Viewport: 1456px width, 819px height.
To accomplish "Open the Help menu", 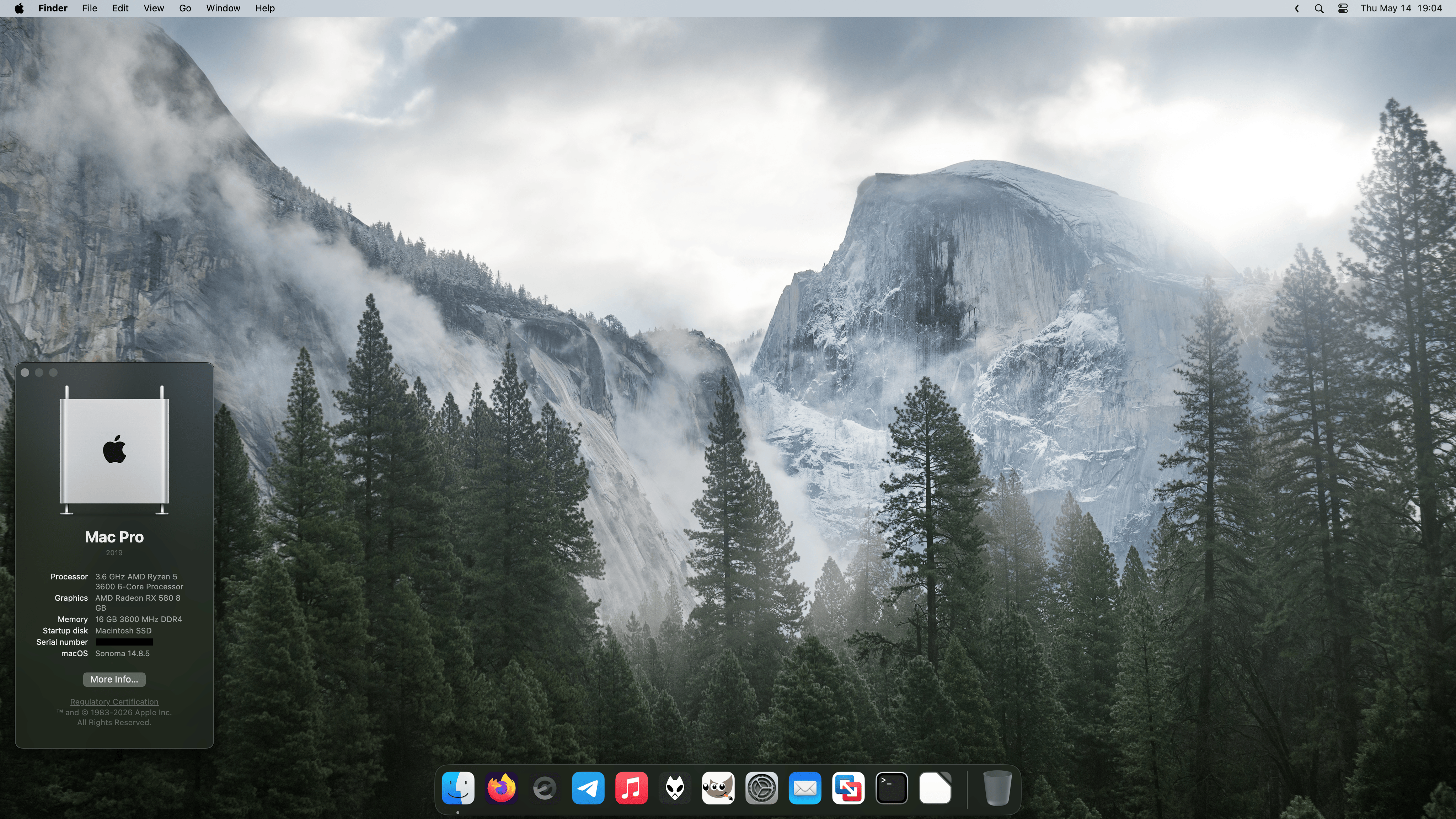I will [x=264, y=8].
